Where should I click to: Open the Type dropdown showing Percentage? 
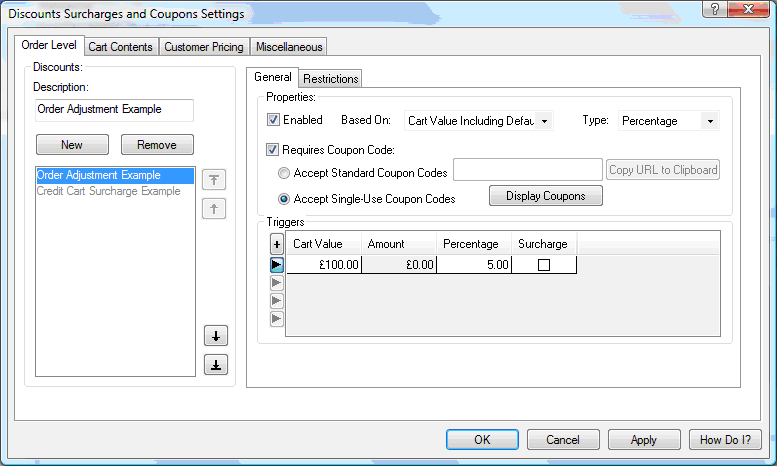pos(668,121)
